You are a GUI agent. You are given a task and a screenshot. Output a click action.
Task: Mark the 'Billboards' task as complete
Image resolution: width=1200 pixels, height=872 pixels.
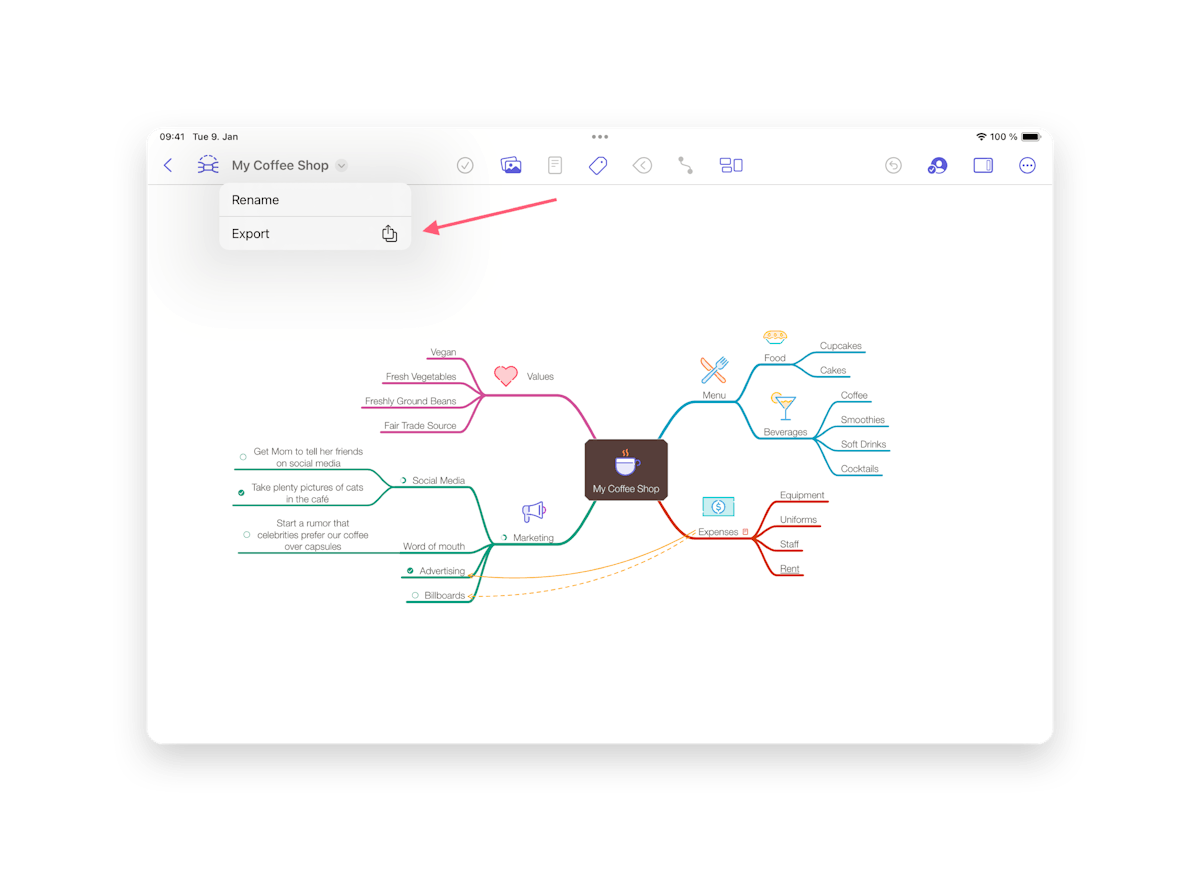[413, 595]
